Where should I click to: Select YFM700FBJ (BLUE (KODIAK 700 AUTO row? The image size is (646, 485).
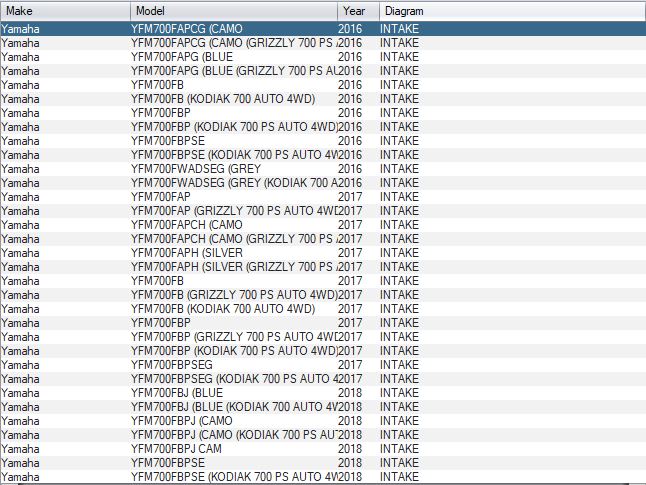[x=323, y=407]
